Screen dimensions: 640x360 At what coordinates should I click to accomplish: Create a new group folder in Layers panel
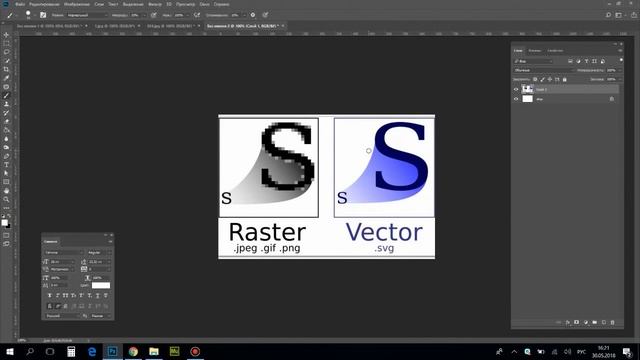pos(595,322)
